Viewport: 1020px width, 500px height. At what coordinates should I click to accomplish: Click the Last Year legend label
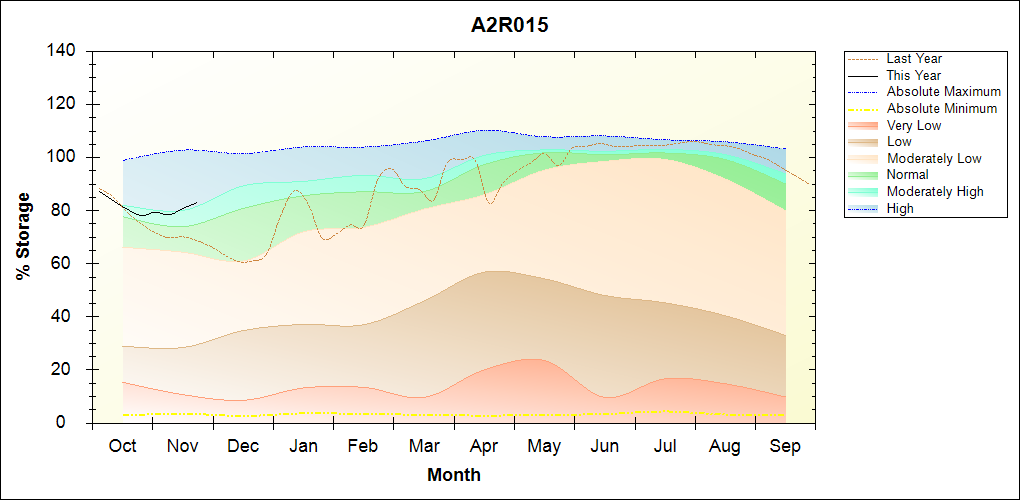point(914,59)
